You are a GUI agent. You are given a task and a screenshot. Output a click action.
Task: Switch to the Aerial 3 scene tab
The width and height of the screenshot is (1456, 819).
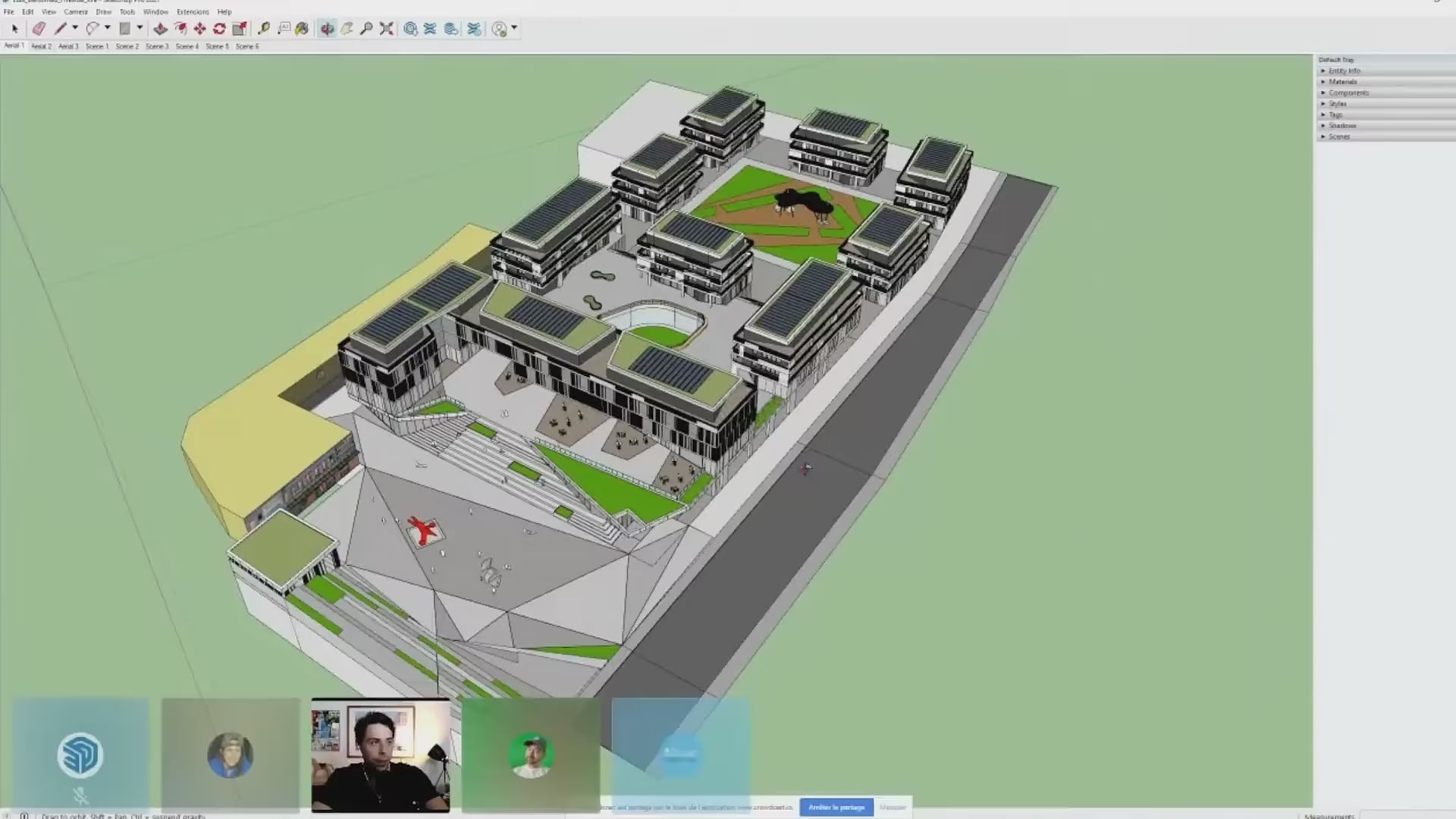tap(68, 46)
